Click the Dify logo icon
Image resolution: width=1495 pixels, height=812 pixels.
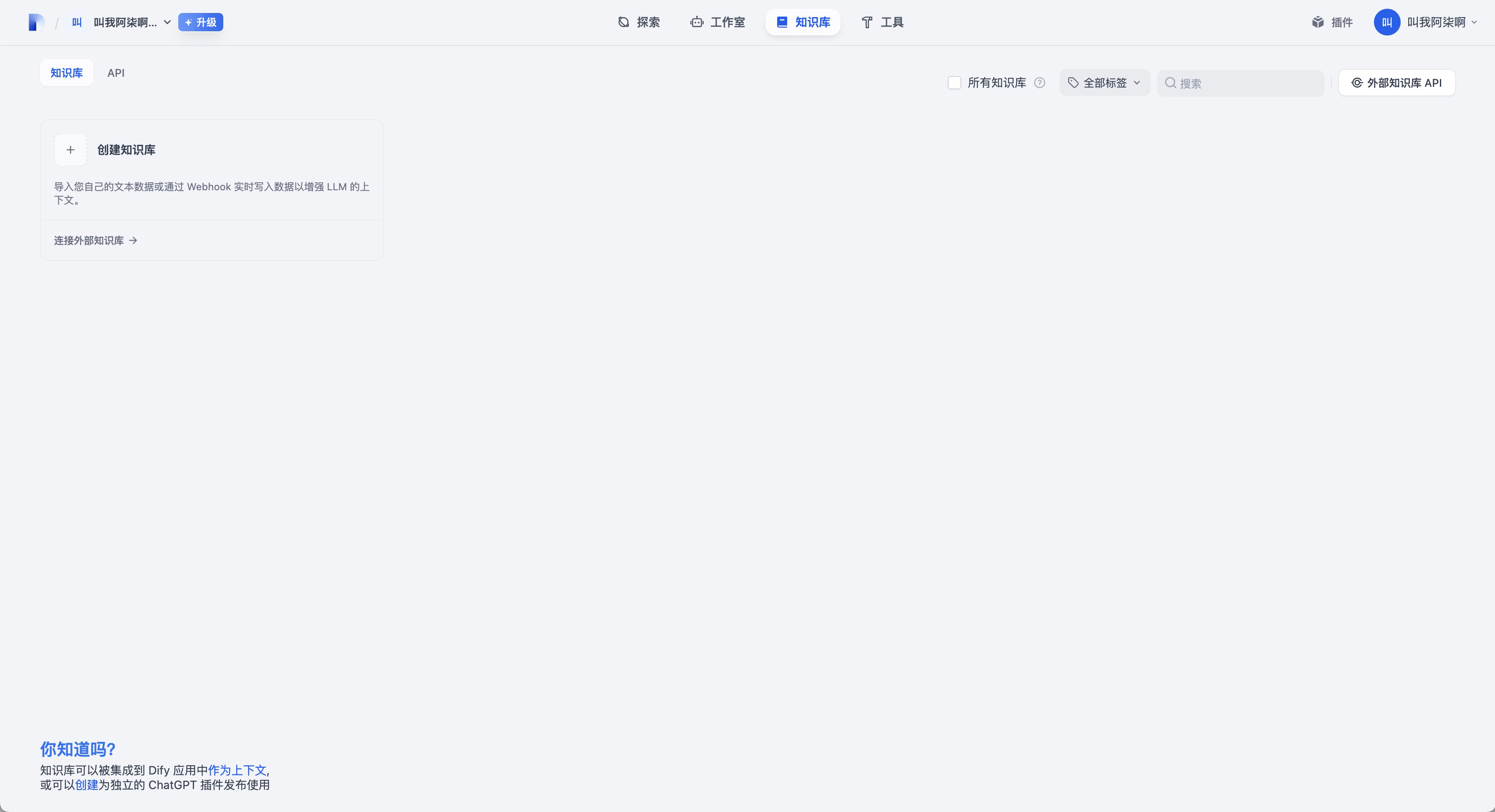pyautogui.click(x=36, y=23)
